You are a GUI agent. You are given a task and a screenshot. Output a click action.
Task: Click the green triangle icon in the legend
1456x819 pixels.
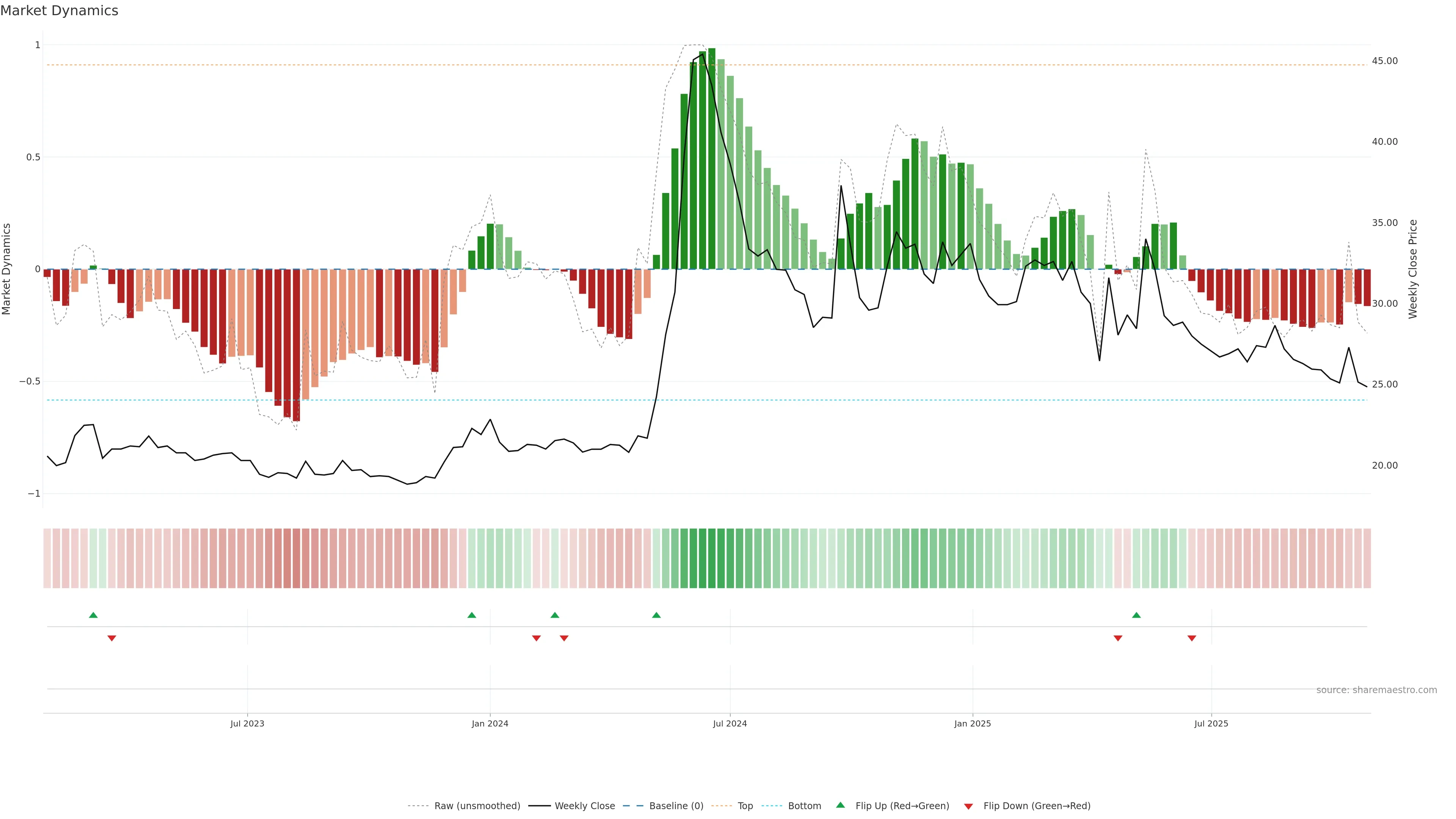tap(841, 805)
